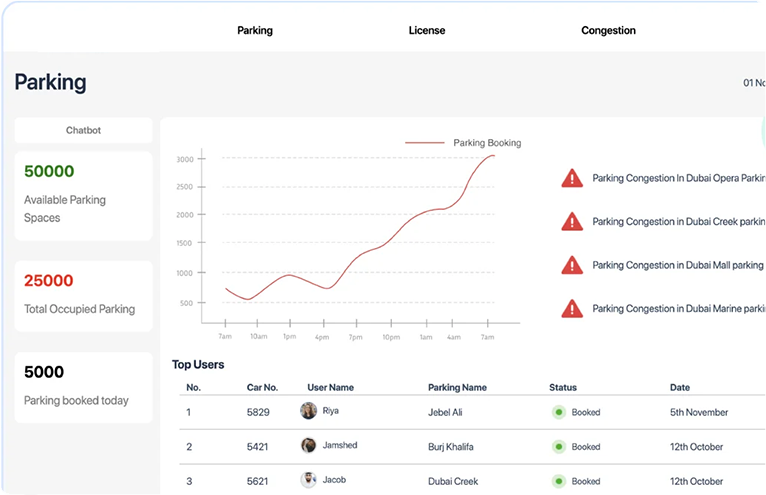Click the Booked status indicator for Jacob
The height and width of the screenshot is (495, 766).
559,481
